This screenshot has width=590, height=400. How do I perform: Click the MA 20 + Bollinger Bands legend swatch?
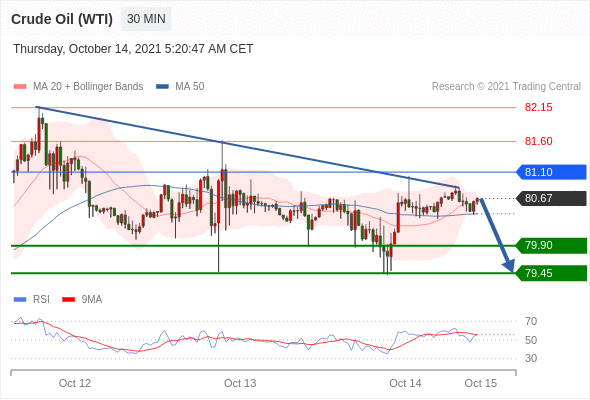pyautogui.click(x=20, y=87)
